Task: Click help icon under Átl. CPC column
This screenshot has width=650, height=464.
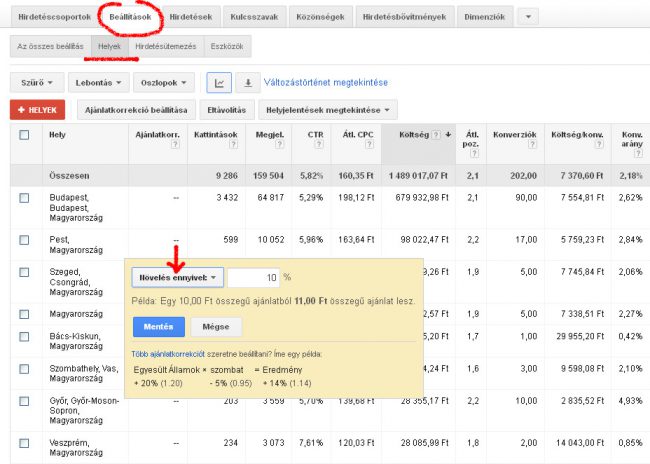Action: coord(369,144)
